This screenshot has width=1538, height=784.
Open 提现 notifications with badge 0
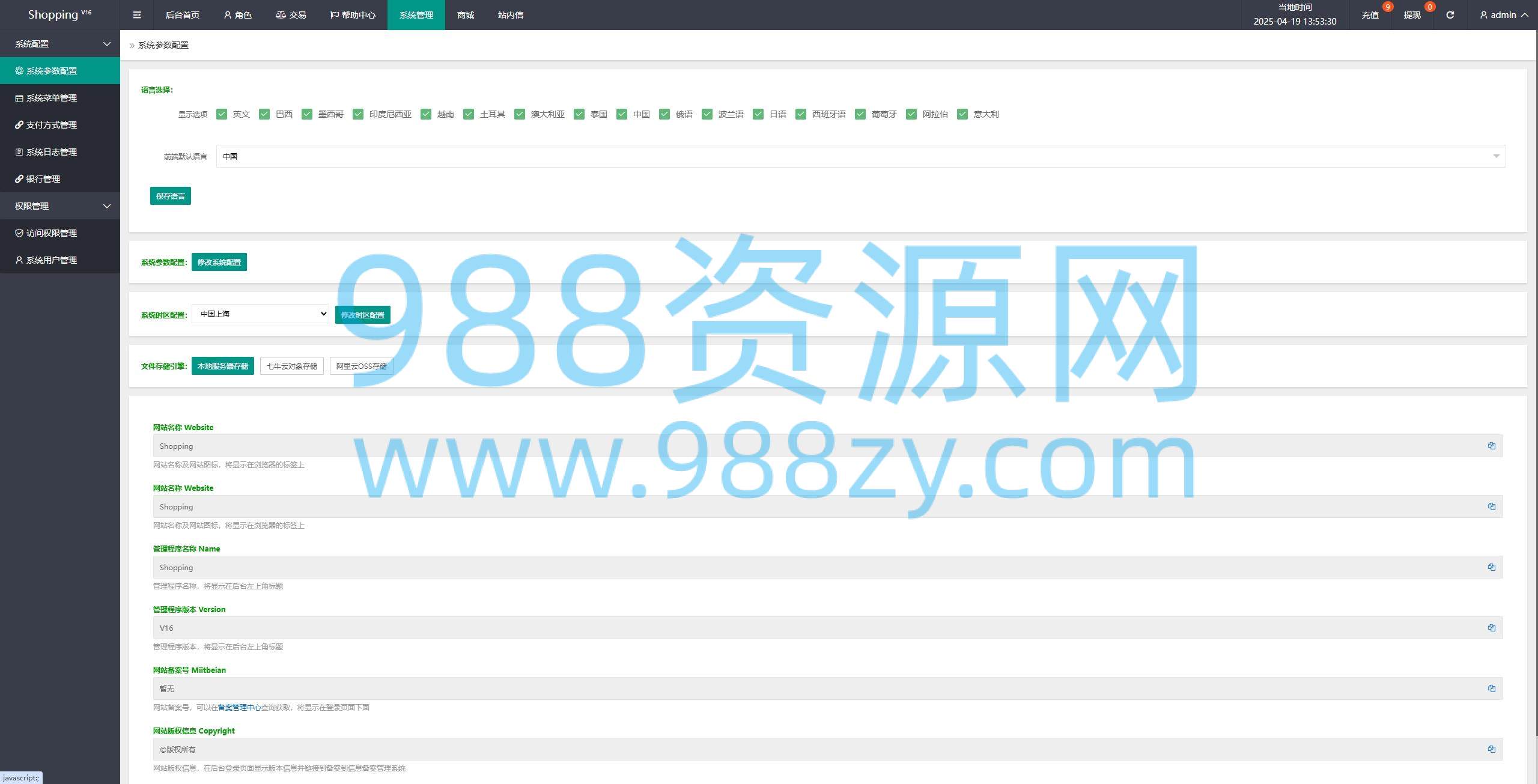[1412, 15]
